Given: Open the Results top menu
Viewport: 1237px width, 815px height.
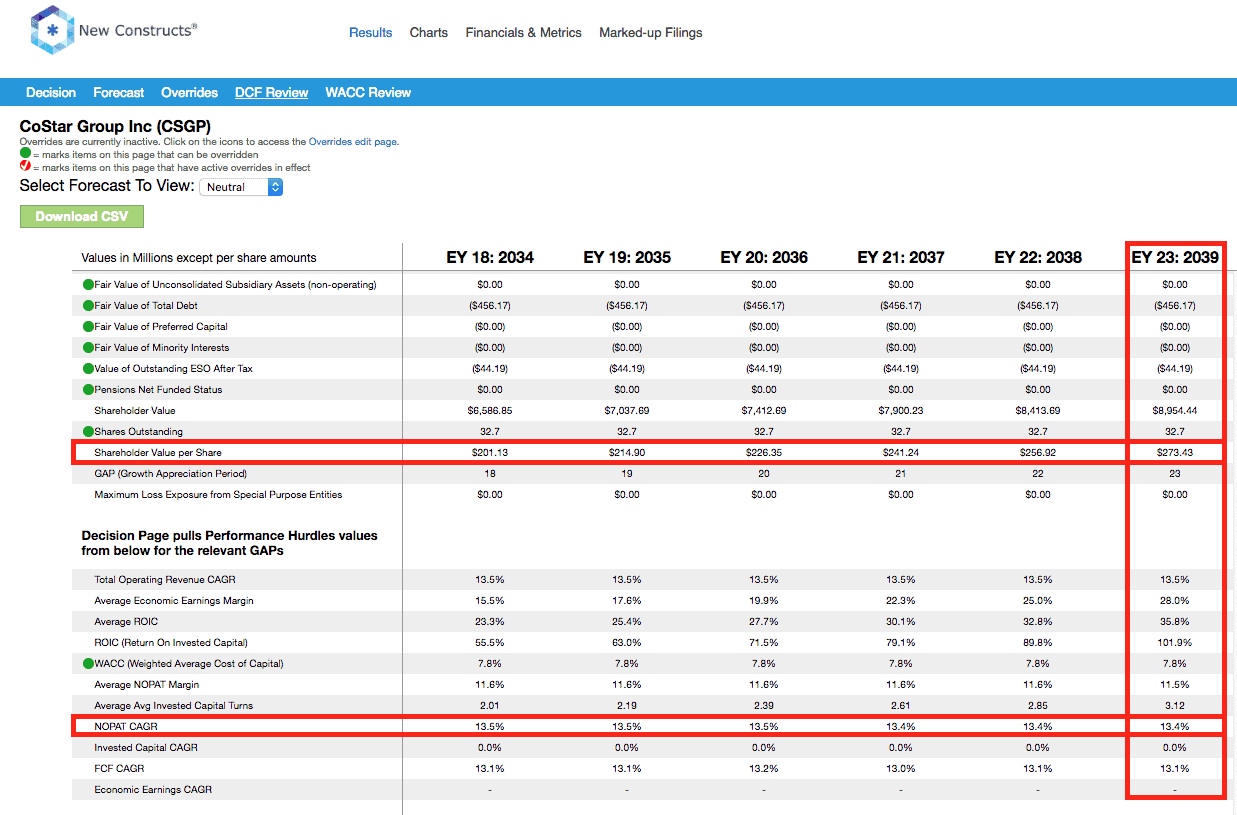Looking at the screenshot, I should [x=370, y=33].
